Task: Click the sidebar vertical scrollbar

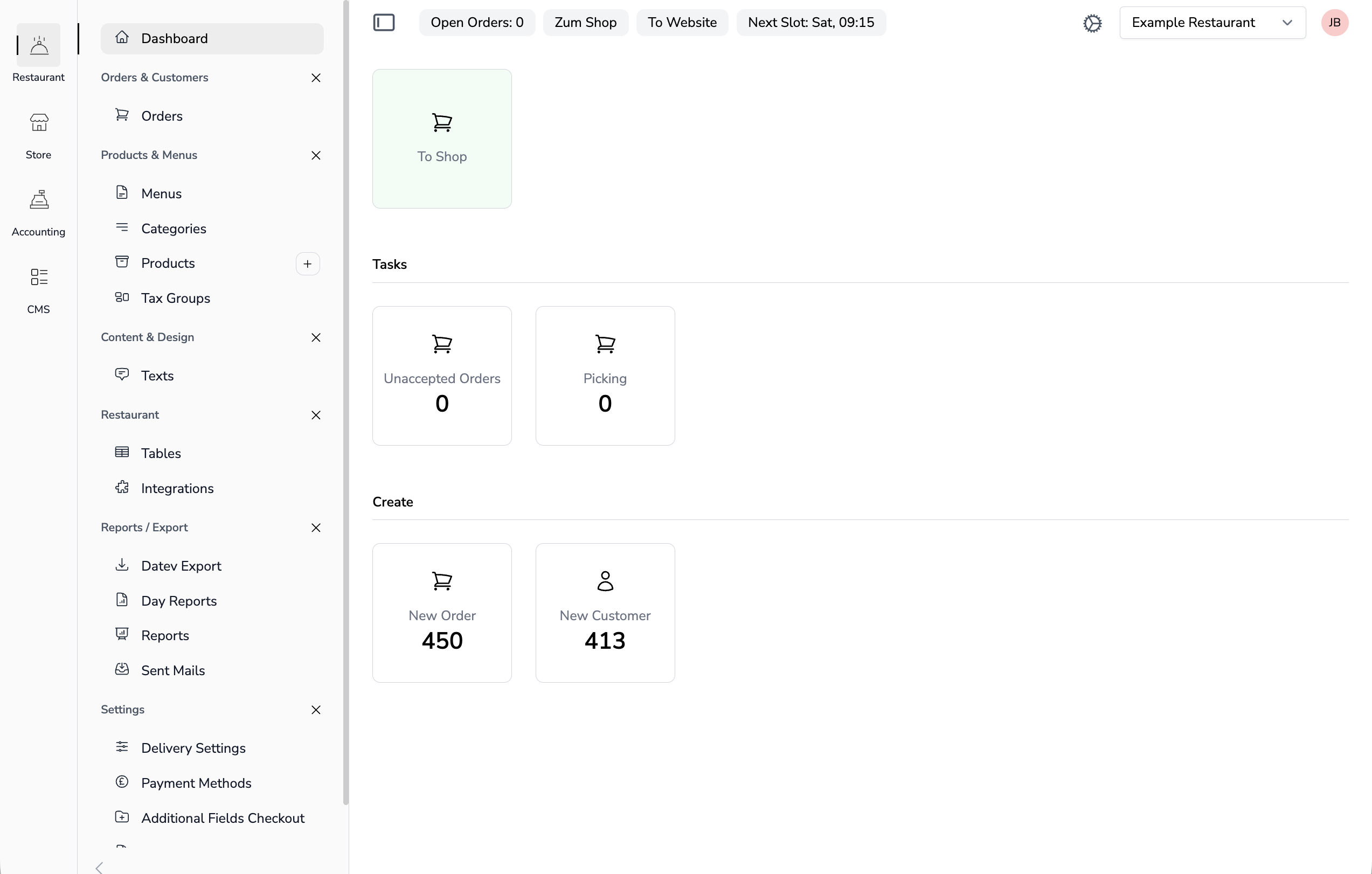Action: click(x=345, y=399)
